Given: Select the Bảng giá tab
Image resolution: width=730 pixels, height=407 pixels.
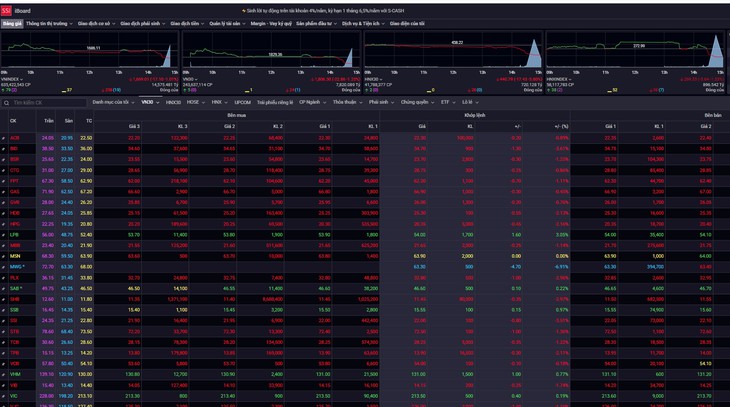Looking at the screenshot, I should click(x=12, y=23).
